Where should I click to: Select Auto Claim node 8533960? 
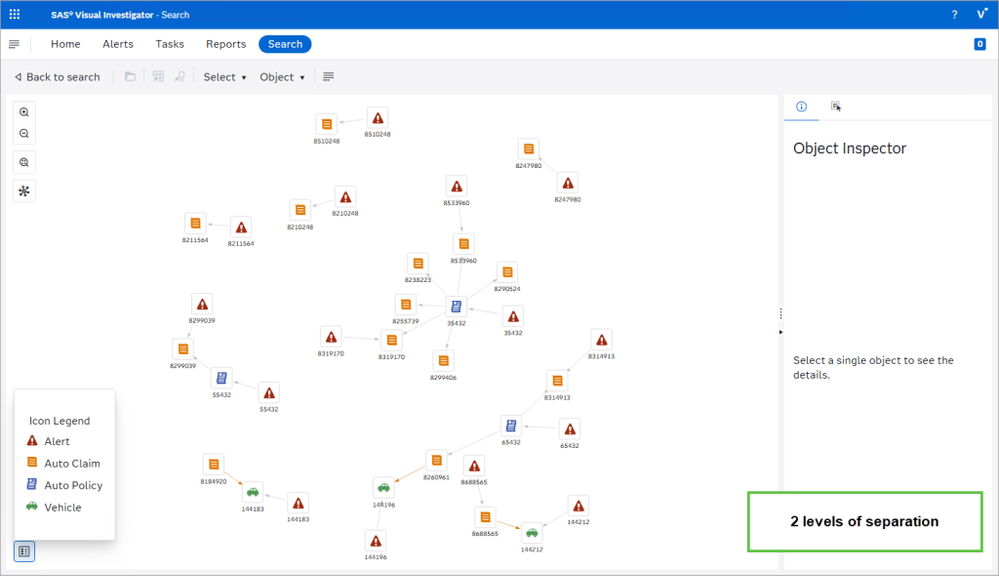pyautogui.click(x=464, y=244)
